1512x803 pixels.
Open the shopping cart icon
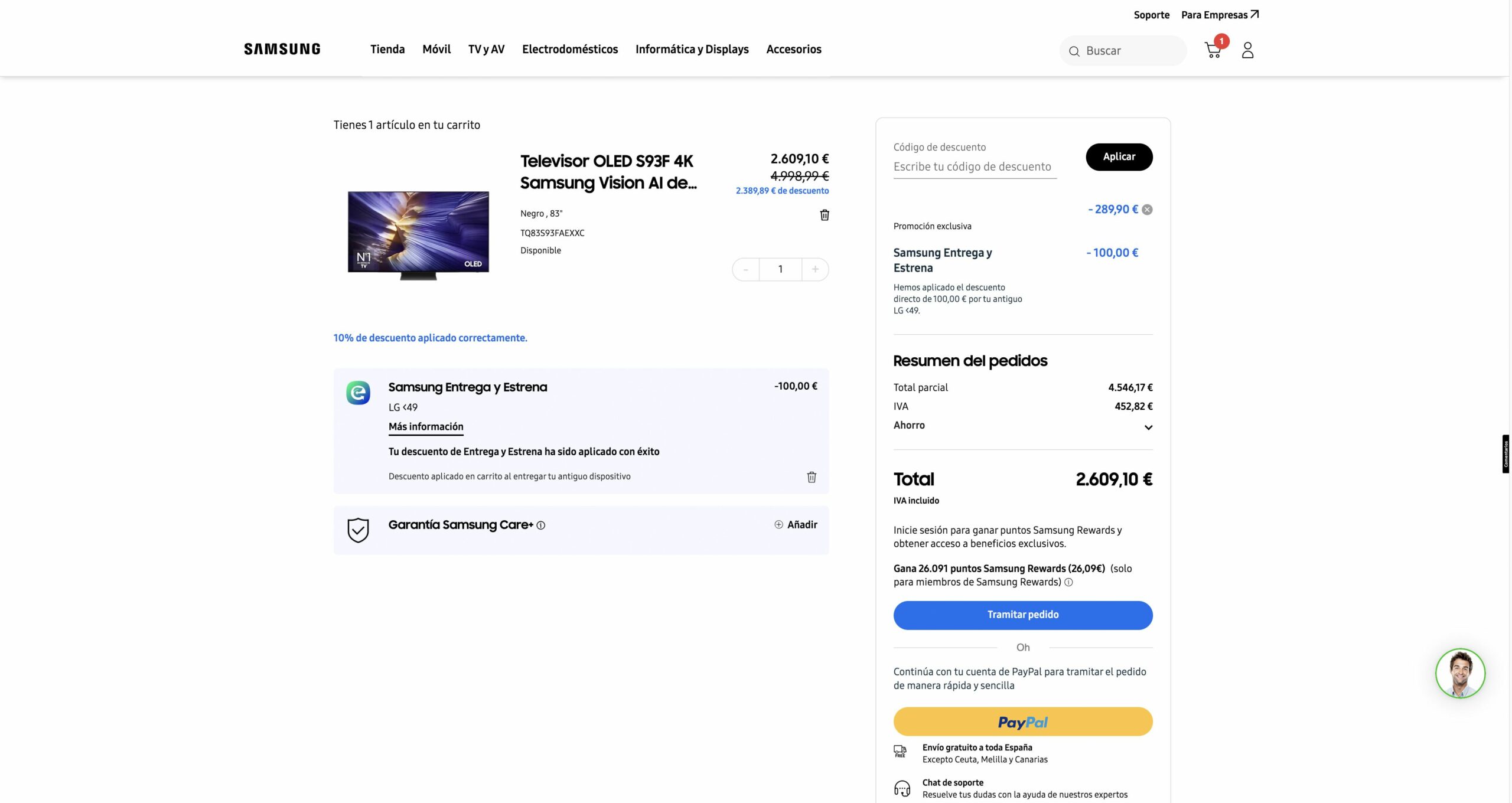tap(1213, 50)
